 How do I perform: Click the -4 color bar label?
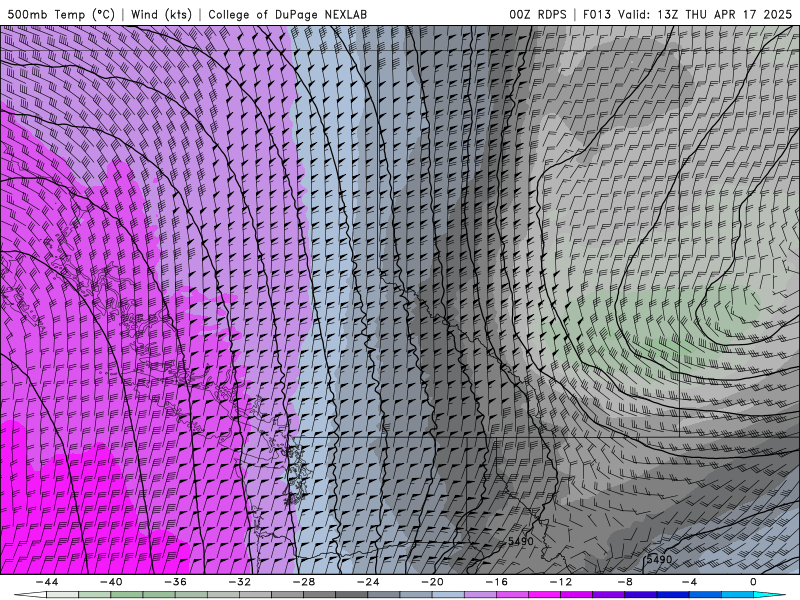pos(689,582)
